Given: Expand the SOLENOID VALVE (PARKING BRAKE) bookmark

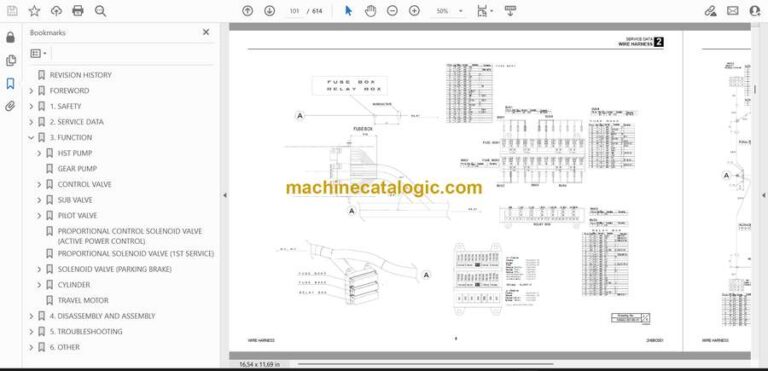Looking at the screenshot, I should coord(39,270).
